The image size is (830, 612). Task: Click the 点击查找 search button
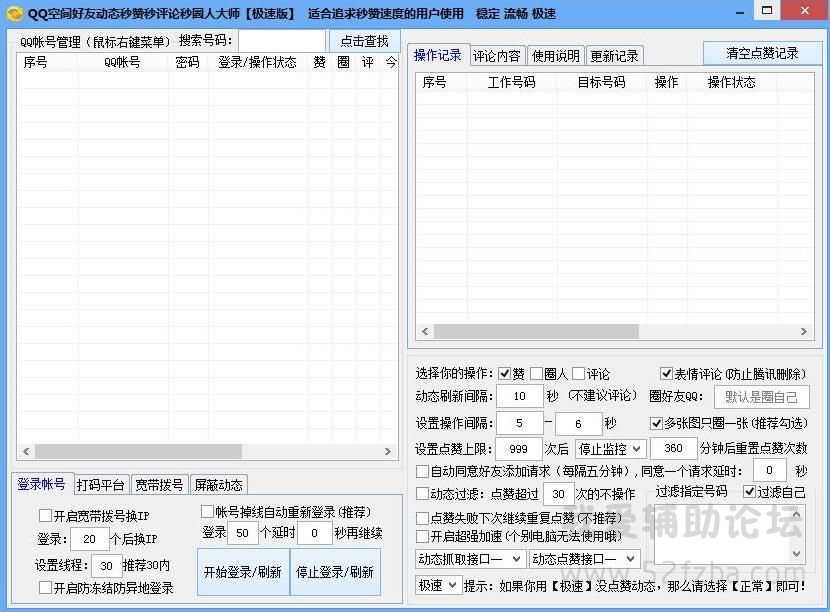pyautogui.click(x=364, y=41)
